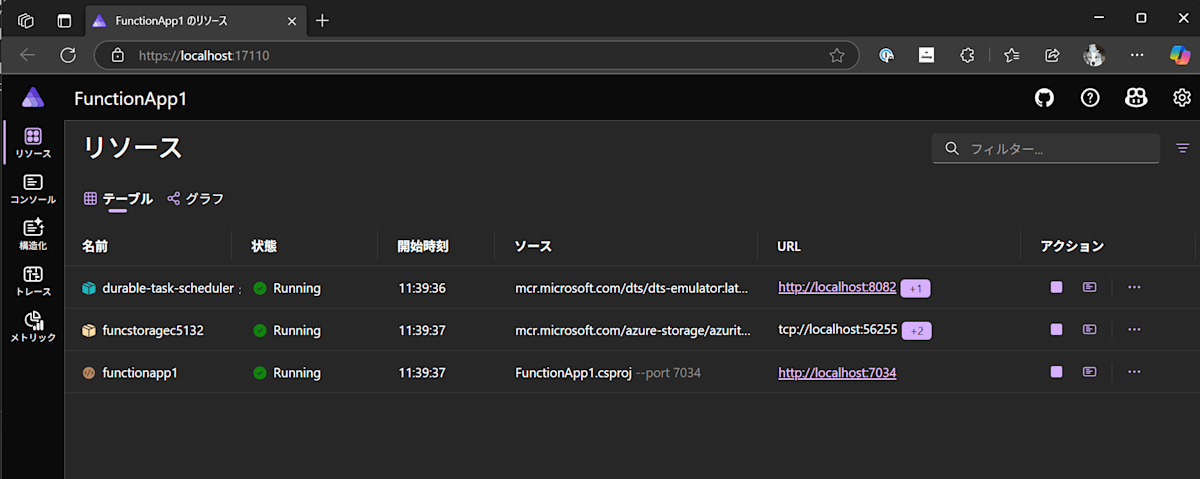Open a new browser tab
Screen dimensions: 1200x479
point(322,20)
